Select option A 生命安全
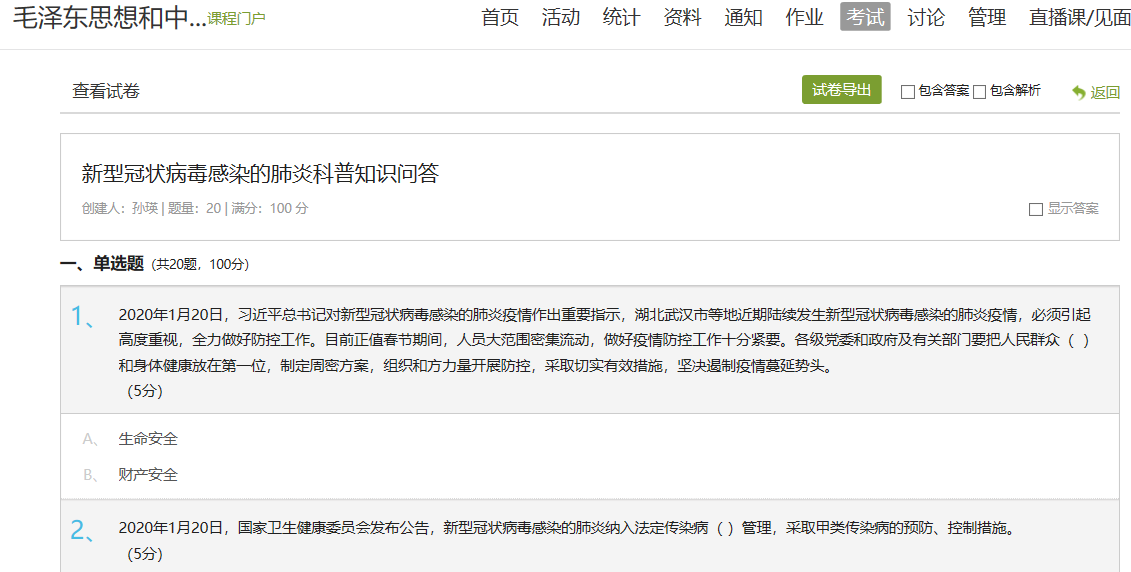This screenshot has height=572, width=1131. pyautogui.click(x=148, y=439)
